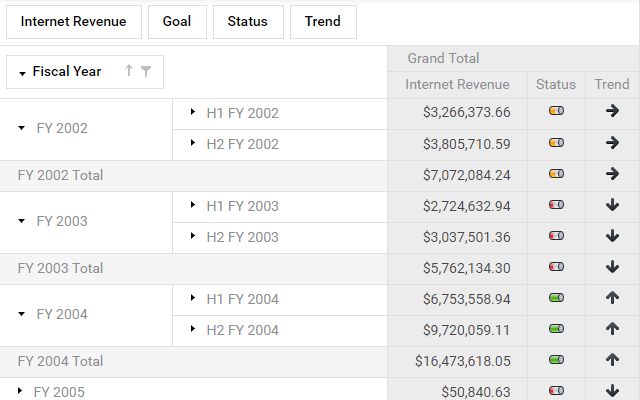Screen dimensions: 640x400
Task: Click the H2 FY 2004 up trend arrow
Action: pos(613,330)
